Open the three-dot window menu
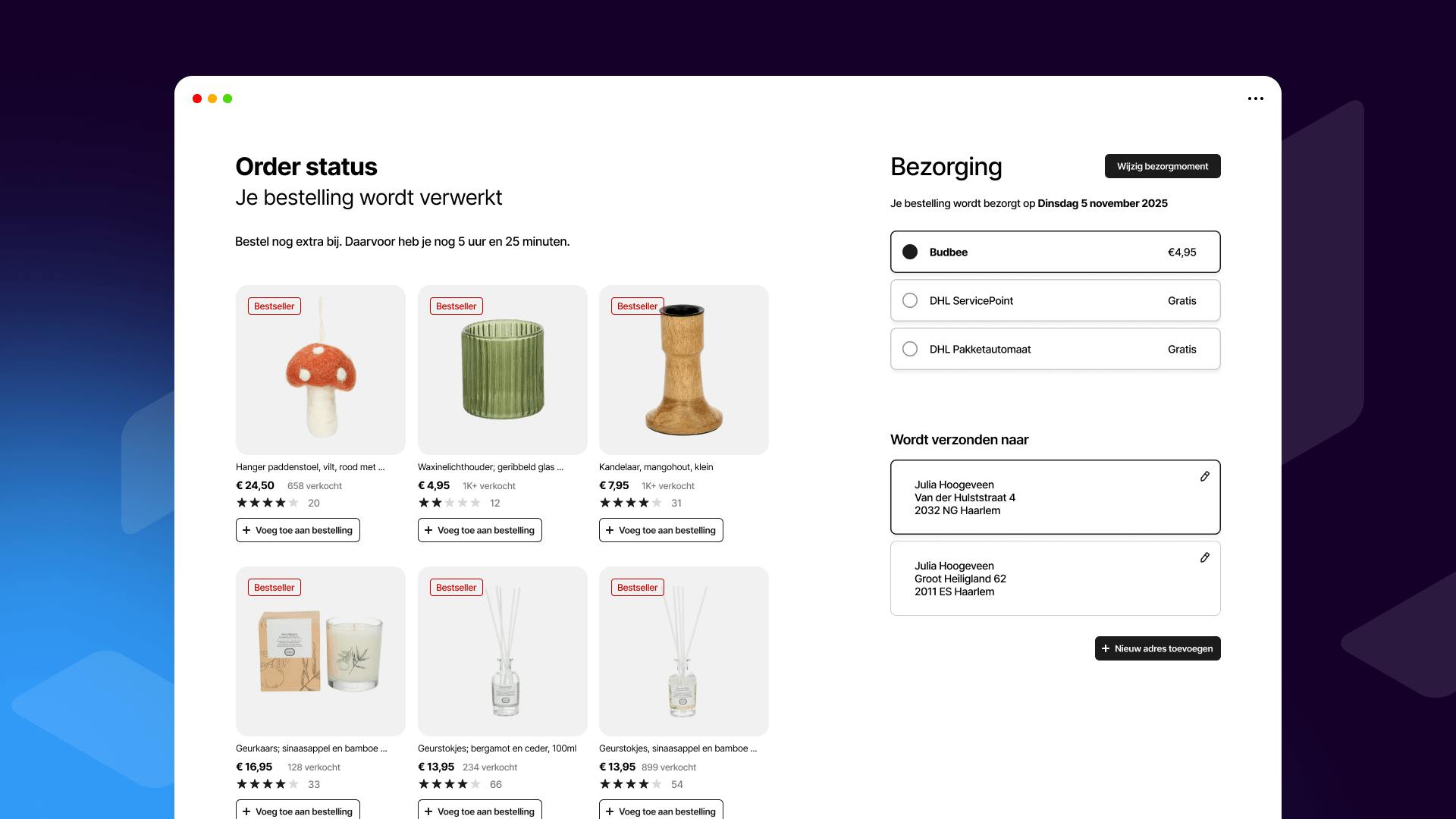1456x819 pixels. (x=1255, y=99)
